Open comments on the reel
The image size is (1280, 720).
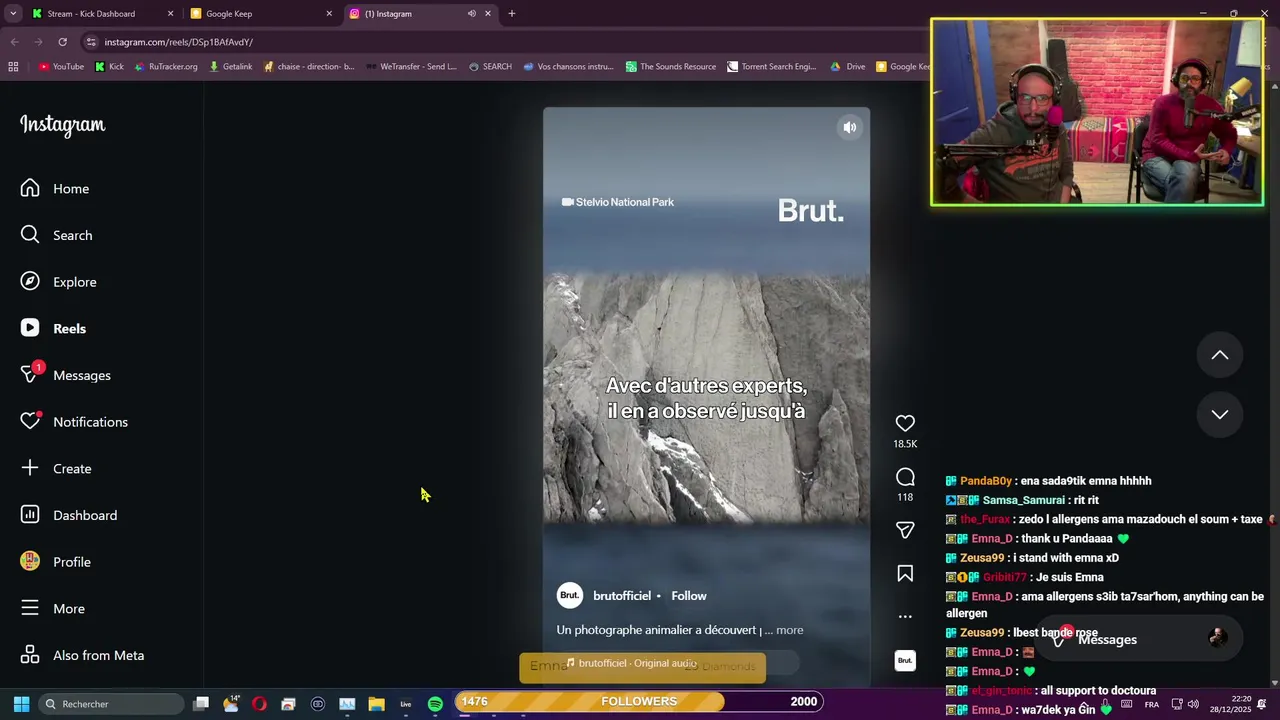(x=905, y=477)
